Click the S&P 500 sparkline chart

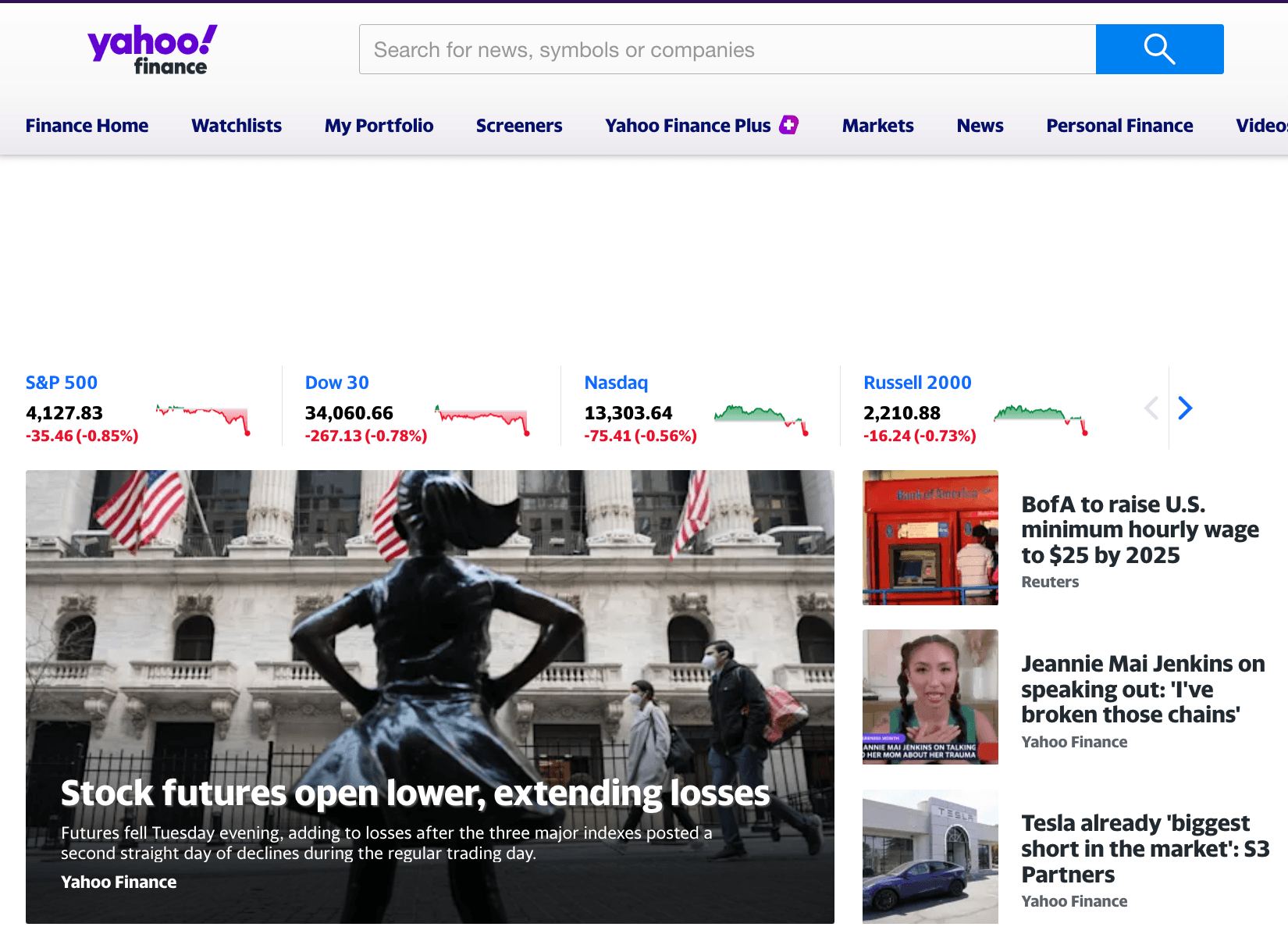pyautogui.click(x=203, y=419)
